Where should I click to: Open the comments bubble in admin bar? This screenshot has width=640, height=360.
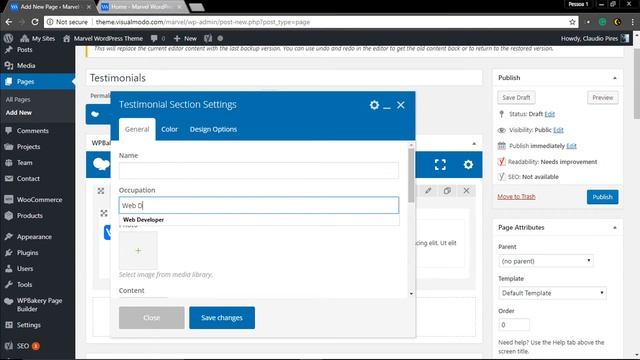click(x=158, y=38)
